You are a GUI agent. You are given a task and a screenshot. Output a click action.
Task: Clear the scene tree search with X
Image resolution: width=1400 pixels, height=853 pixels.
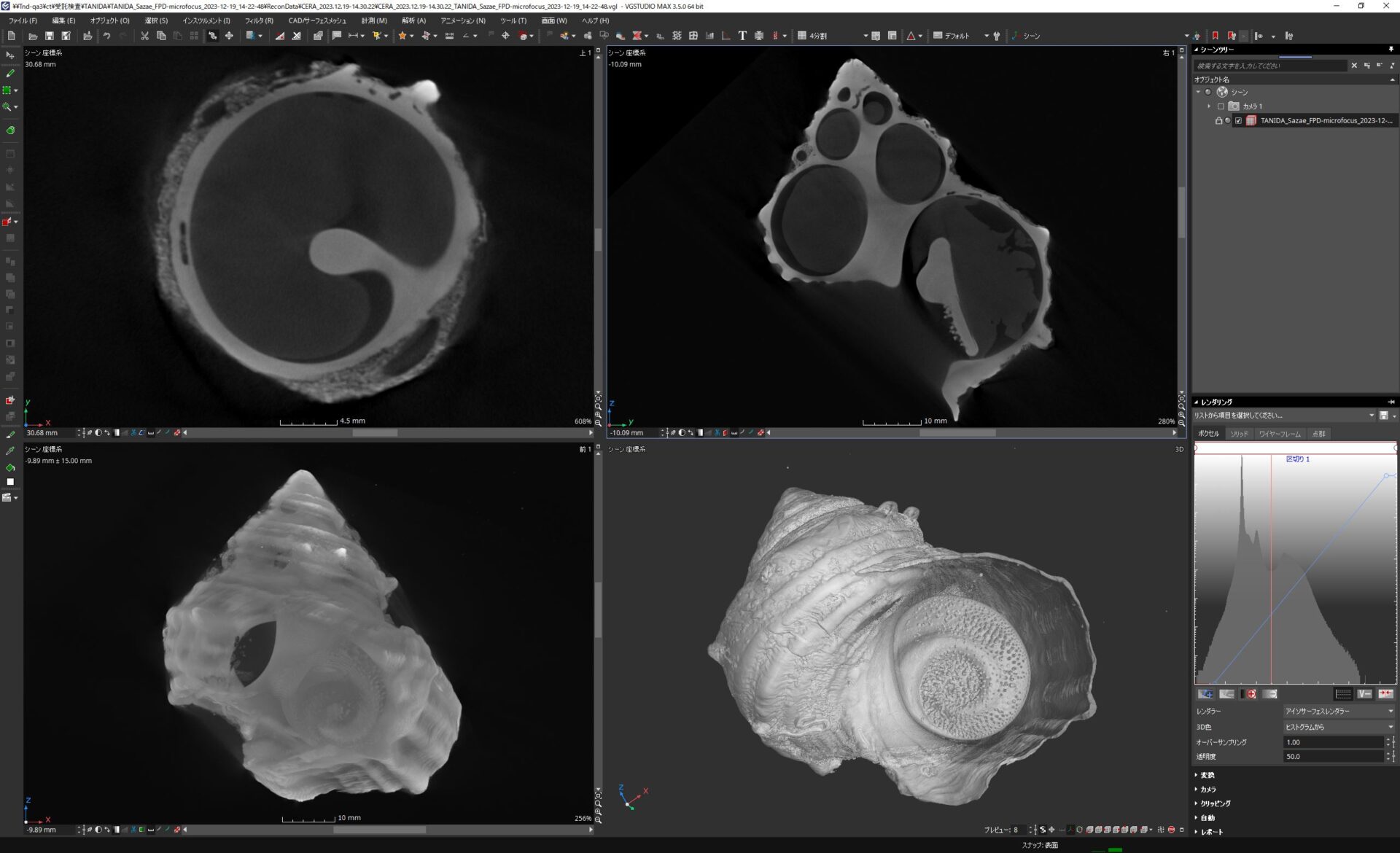click(1354, 66)
